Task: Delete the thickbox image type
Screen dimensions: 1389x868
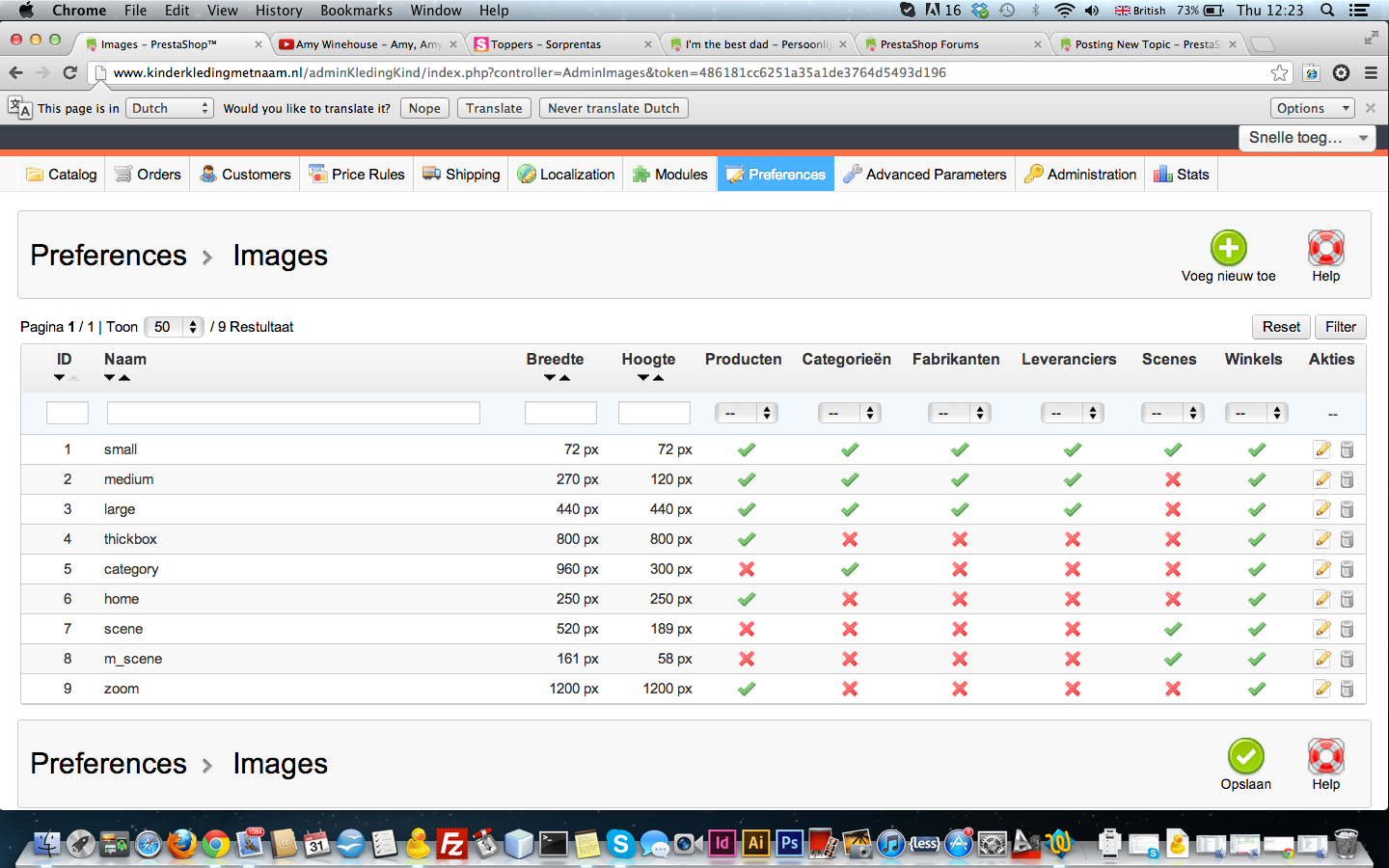Action: [x=1348, y=539]
